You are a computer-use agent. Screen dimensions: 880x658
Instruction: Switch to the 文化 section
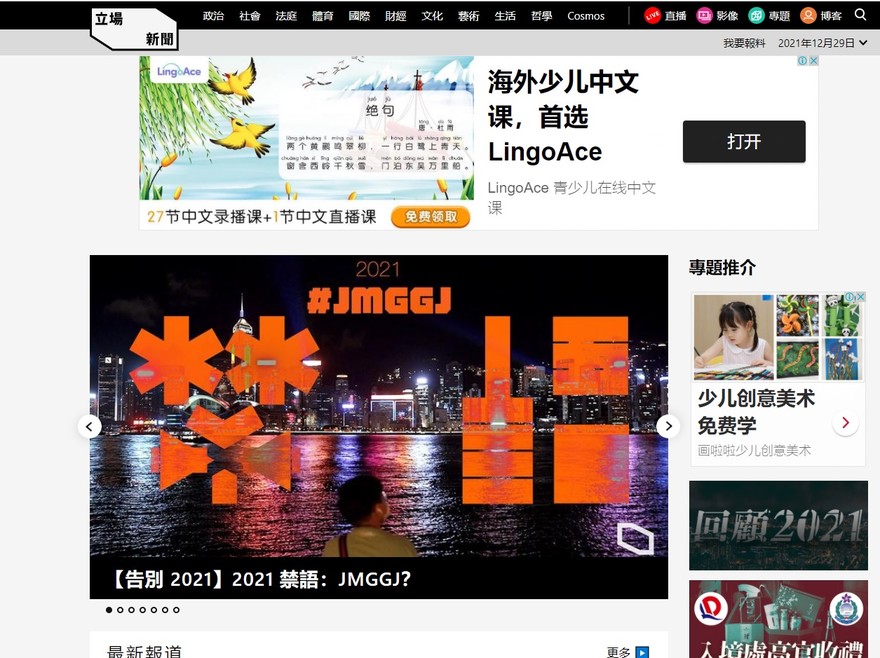pyautogui.click(x=431, y=16)
